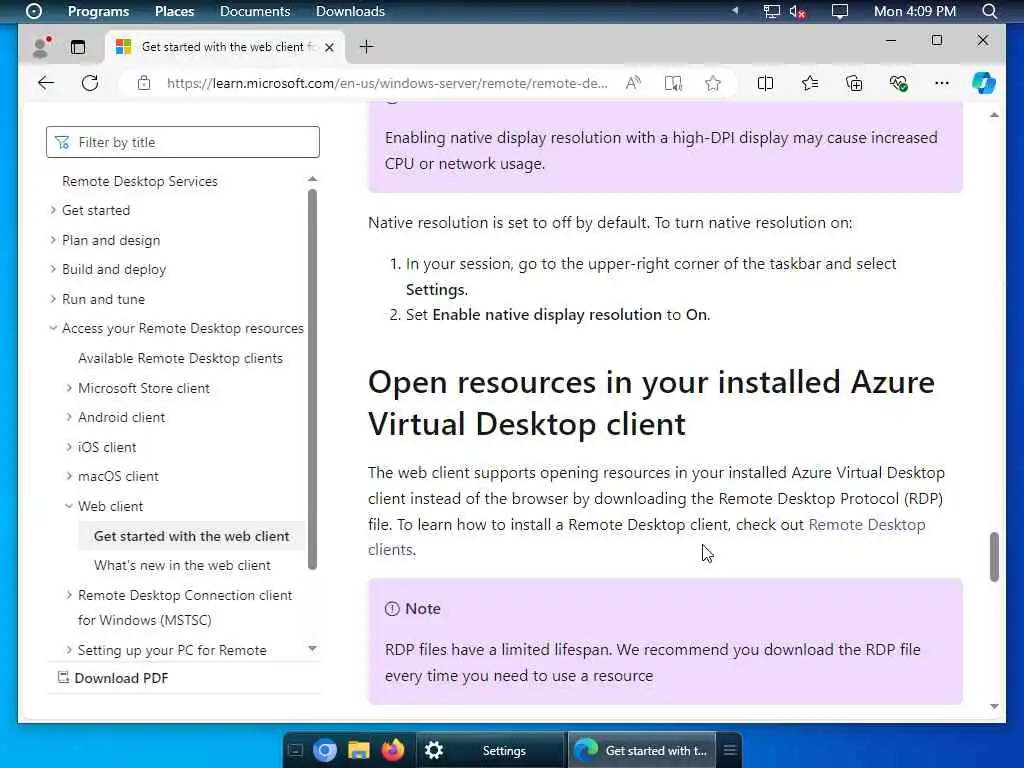The image size is (1024, 768).
Task: Open the network status tray icon
Action: [x=771, y=11]
